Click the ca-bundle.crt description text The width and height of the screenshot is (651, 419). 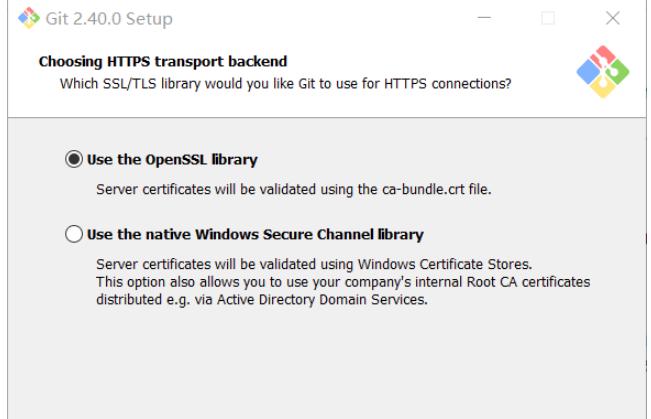click(x=293, y=188)
